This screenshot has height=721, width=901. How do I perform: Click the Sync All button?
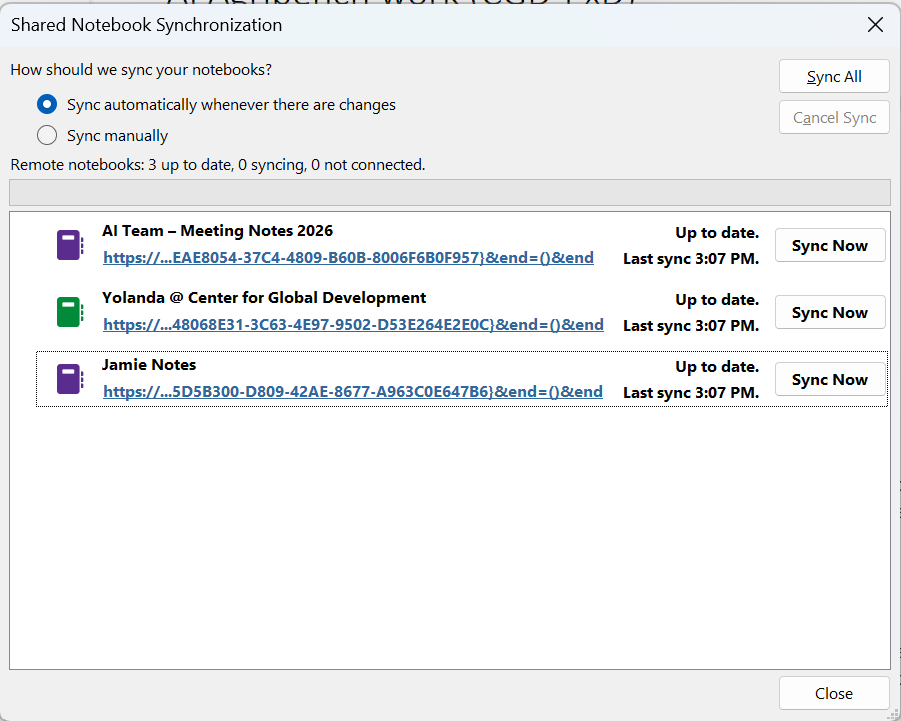[834, 76]
